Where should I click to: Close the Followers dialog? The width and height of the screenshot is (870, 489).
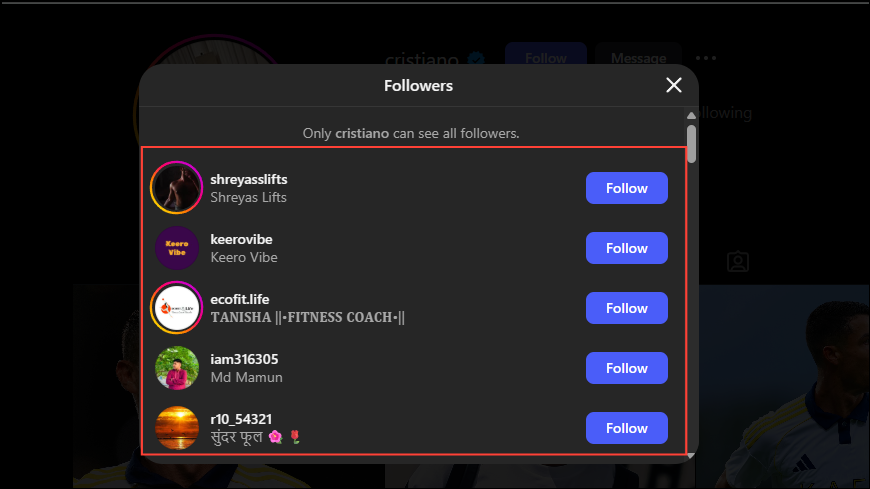tap(674, 85)
